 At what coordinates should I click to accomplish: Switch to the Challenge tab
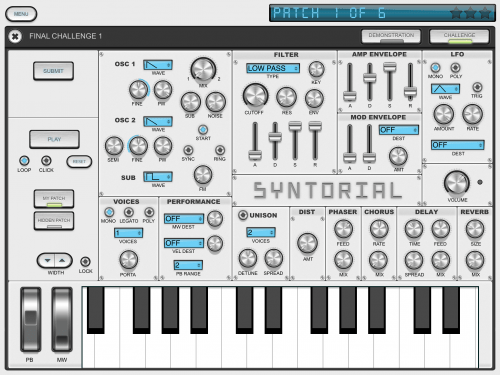pyautogui.click(x=459, y=36)
